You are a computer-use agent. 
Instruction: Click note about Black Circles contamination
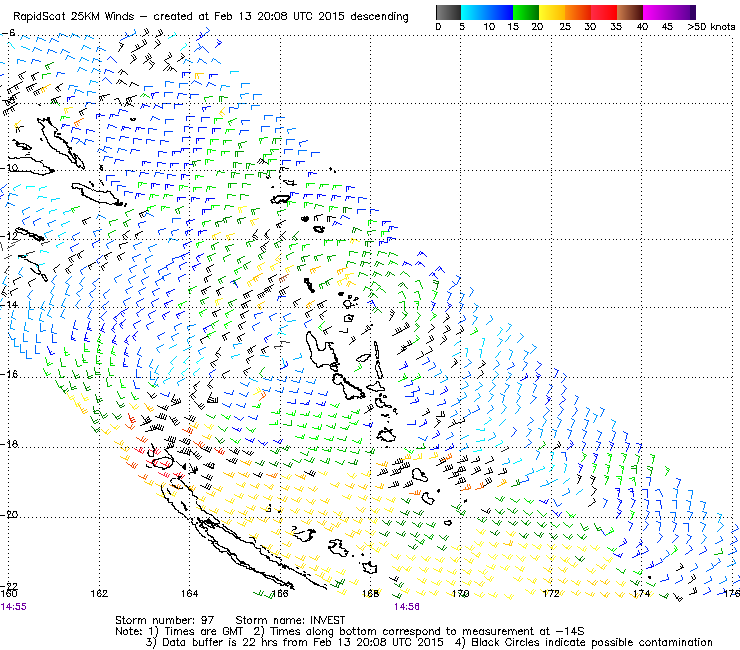click(584, 642)
